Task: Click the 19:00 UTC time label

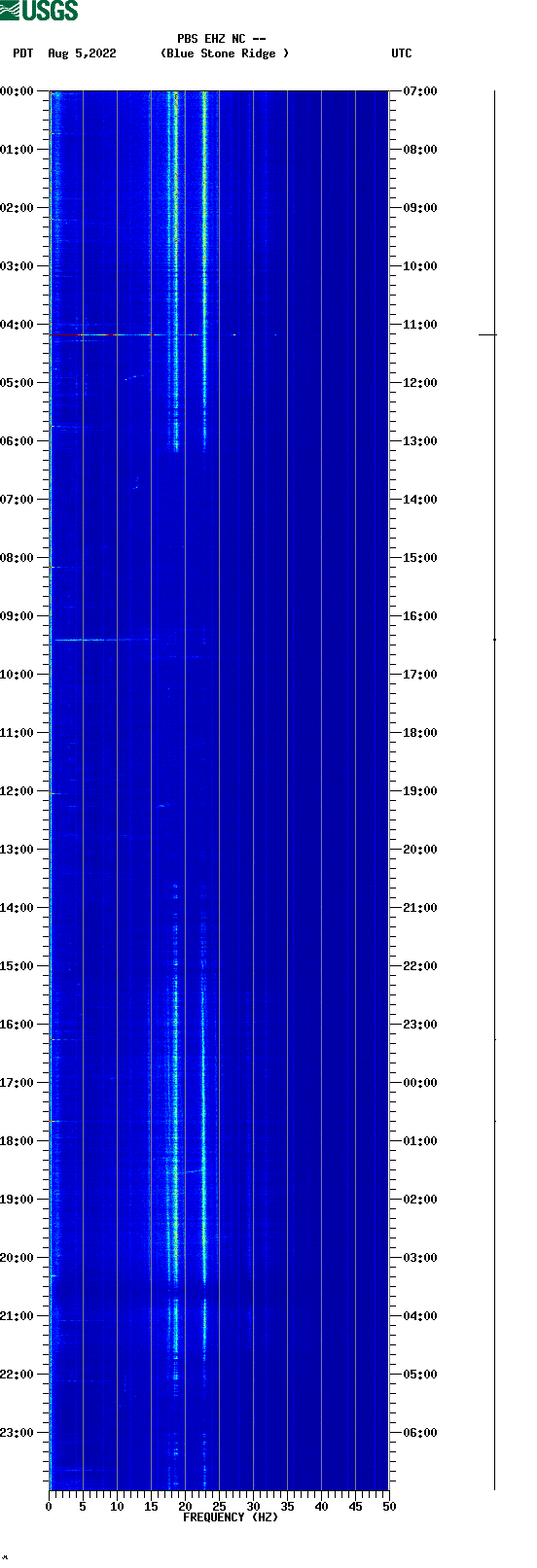Action: (x=420, y=791)
